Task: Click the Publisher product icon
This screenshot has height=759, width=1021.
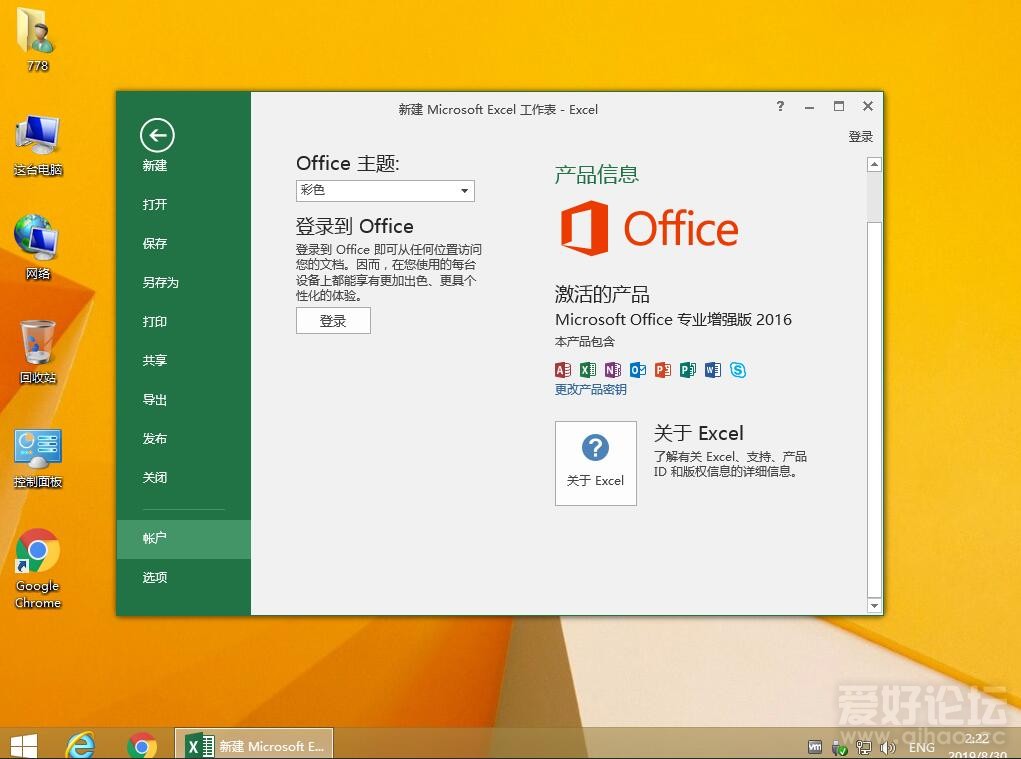Action: click(x=688, y=370)
